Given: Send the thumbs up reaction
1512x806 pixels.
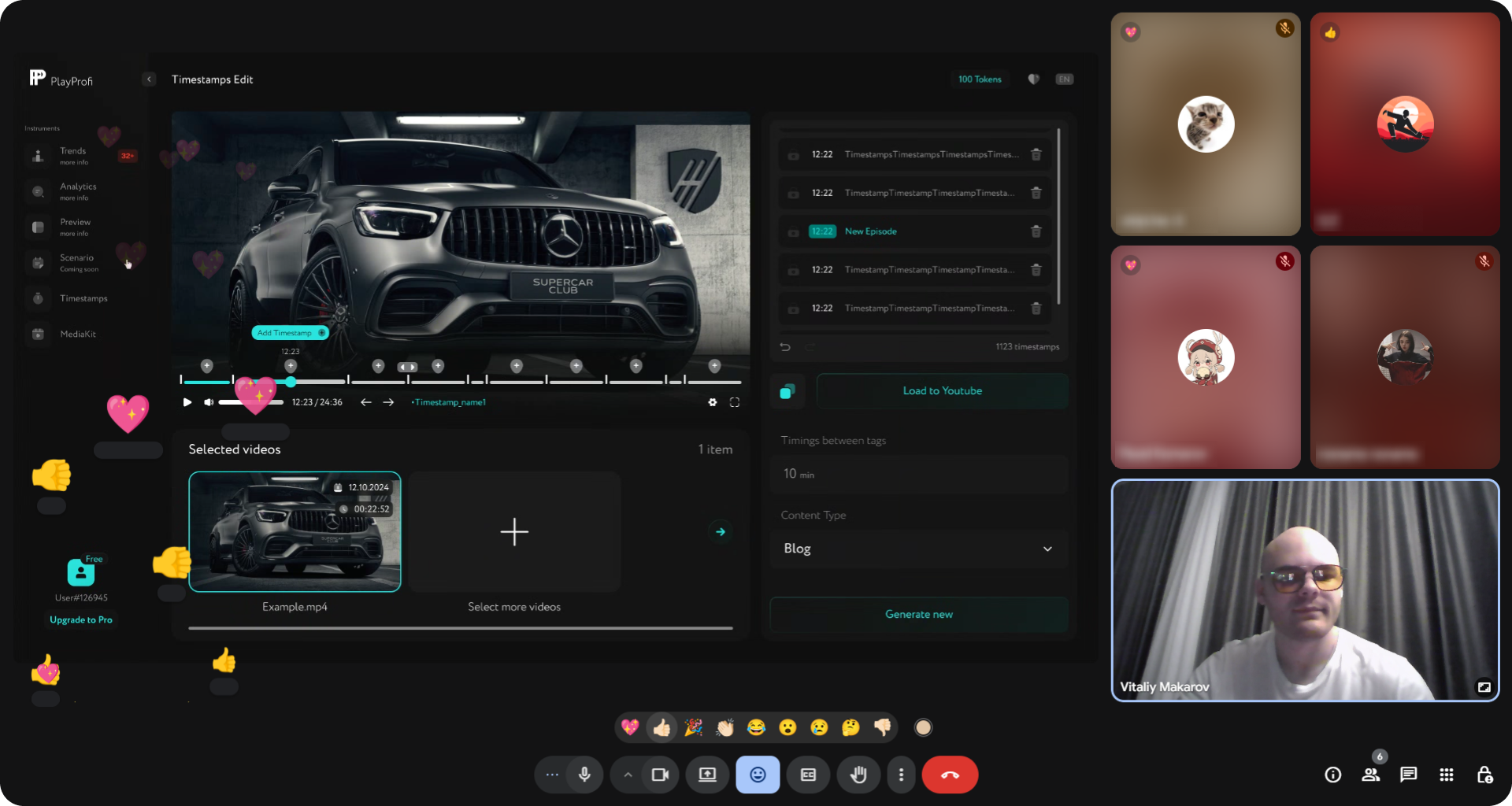Looking at the screenshot, I should 662,727.
